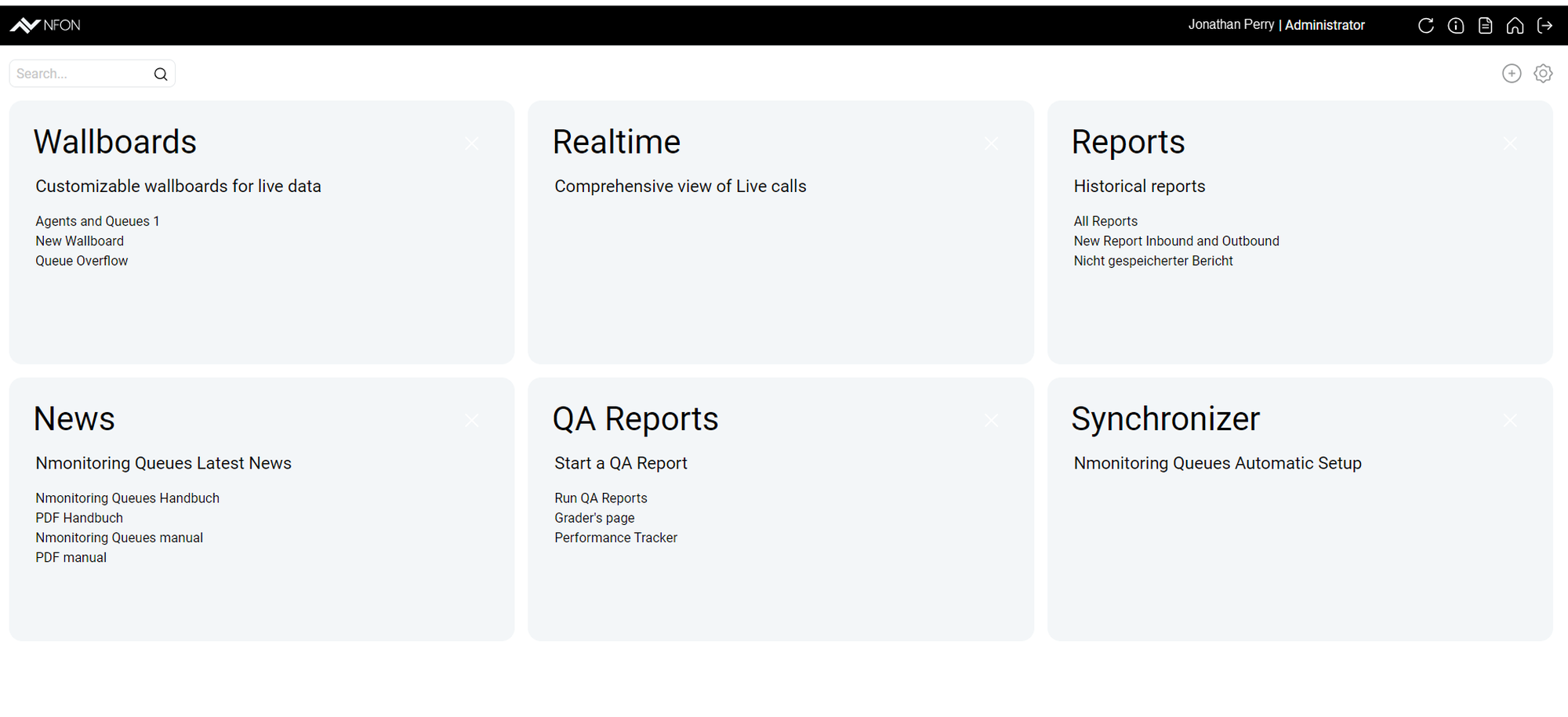The image size is (1568, 717).
Task: Click the add widget plus icon
Action: [1511, 74]
